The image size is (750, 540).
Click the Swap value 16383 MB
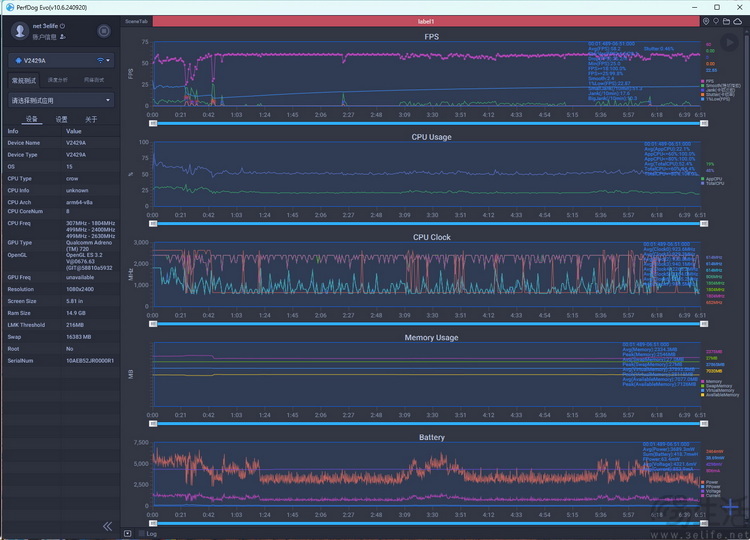78,337
